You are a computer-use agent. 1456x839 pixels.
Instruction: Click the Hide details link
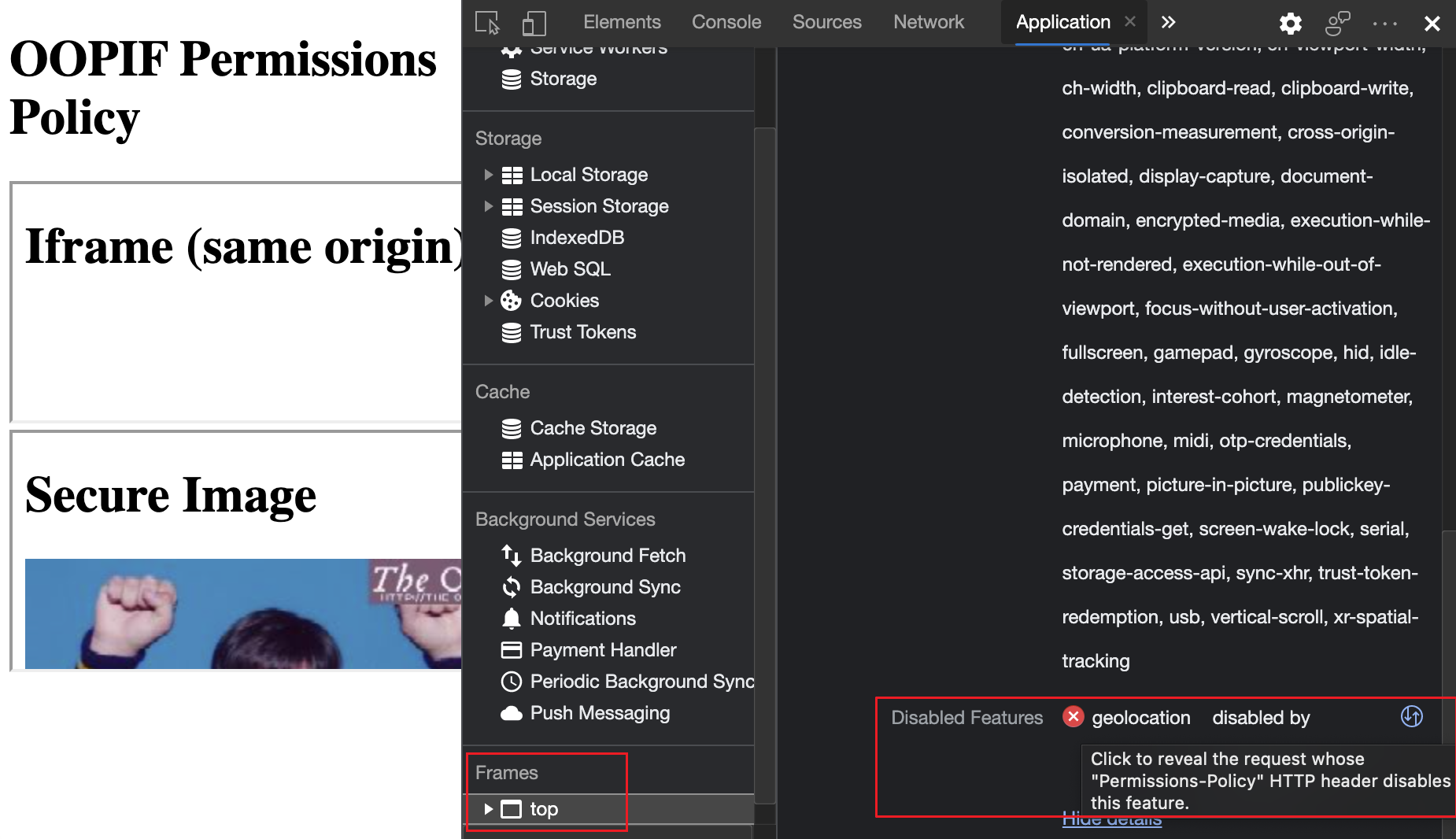tap(1111, 819)
